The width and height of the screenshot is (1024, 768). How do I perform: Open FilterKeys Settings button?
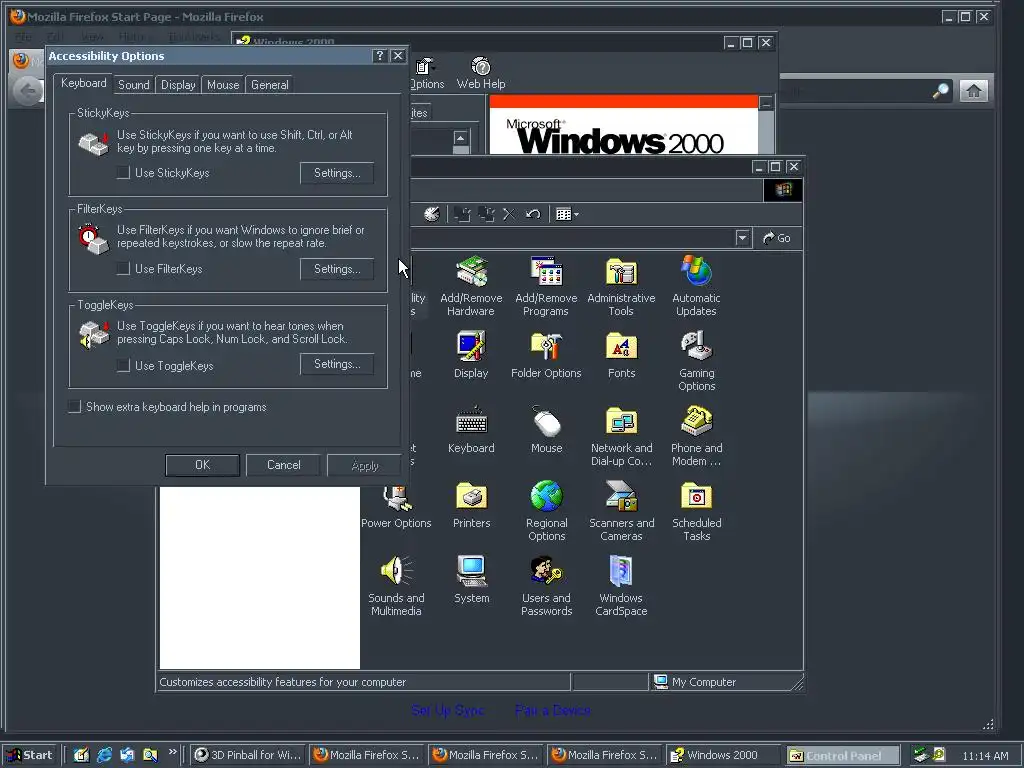click(x=337, y=269)
